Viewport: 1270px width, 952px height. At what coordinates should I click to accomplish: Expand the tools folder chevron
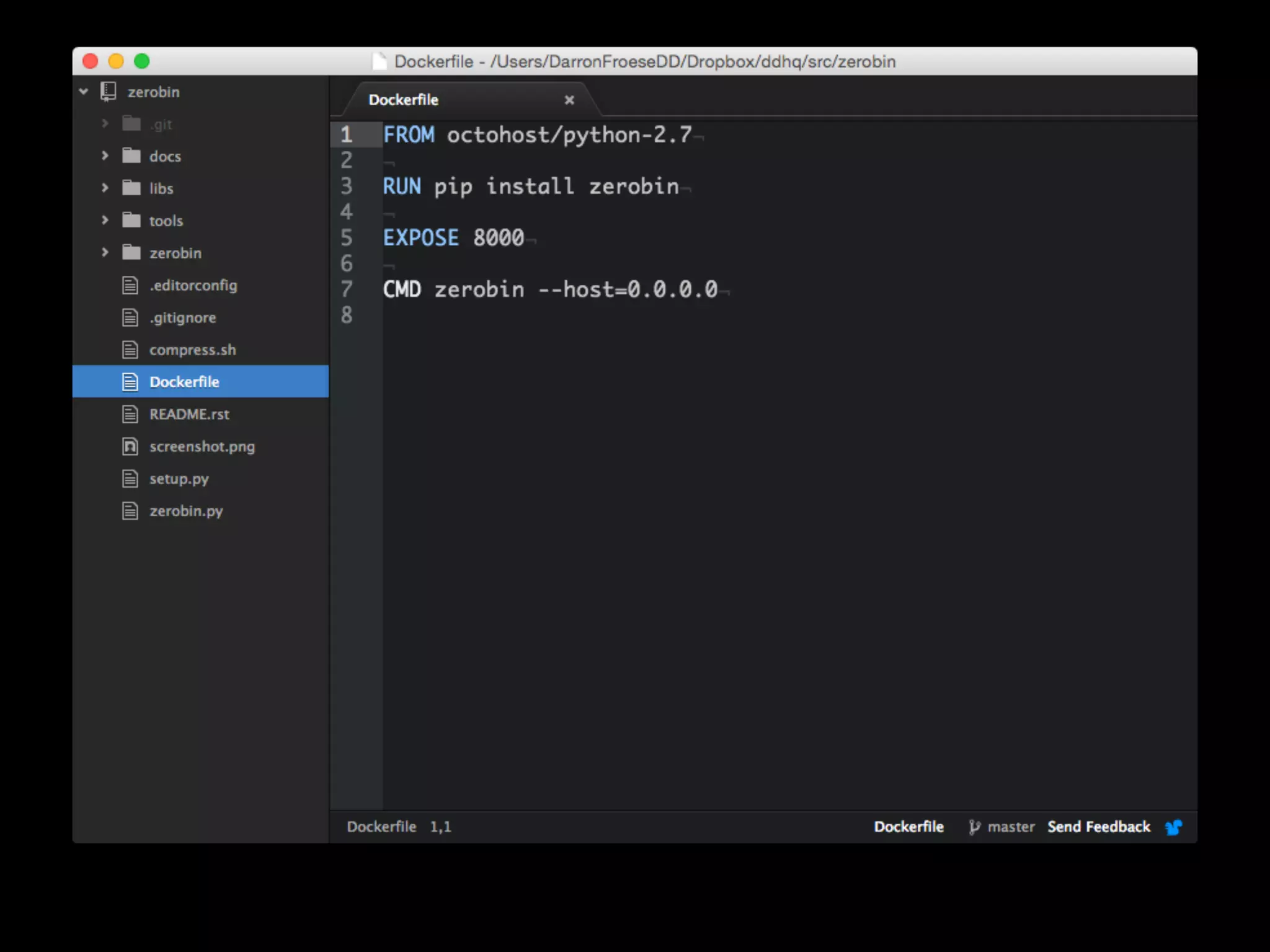coord(105,220)
